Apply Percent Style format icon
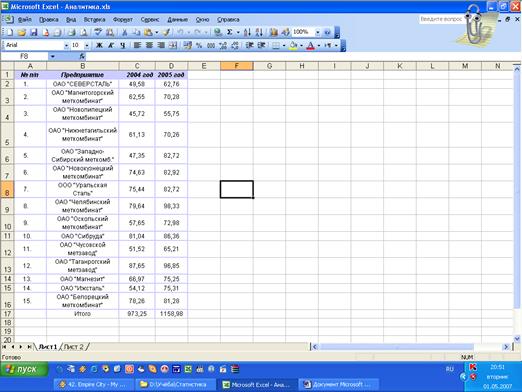 [199, 45]
